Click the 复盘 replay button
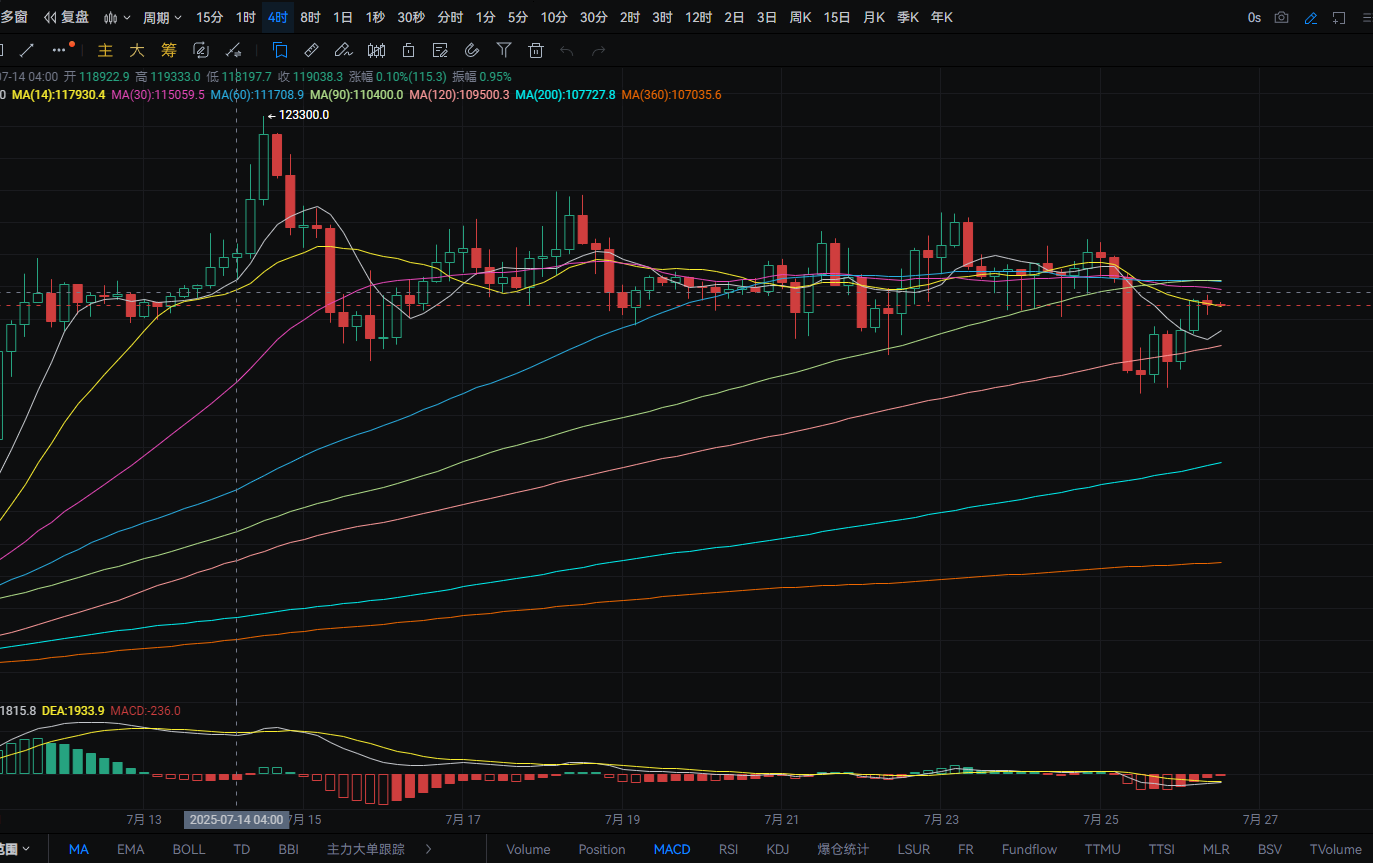The image size is (1373, 863). click(x=66, y=18)
